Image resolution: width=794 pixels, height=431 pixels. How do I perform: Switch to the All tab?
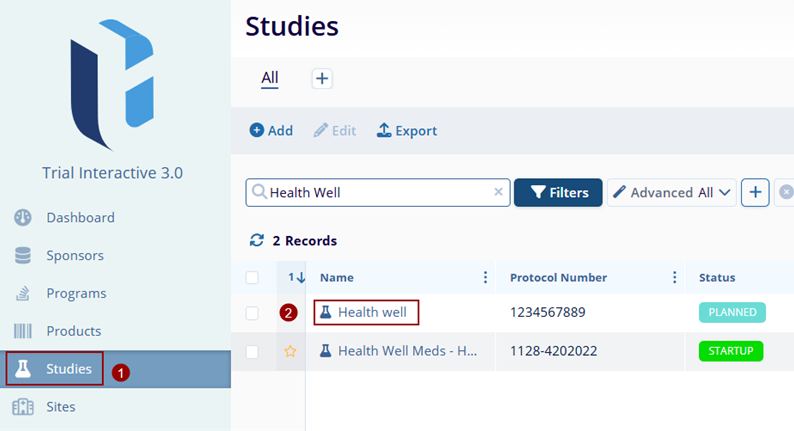(x=270, y=78)
